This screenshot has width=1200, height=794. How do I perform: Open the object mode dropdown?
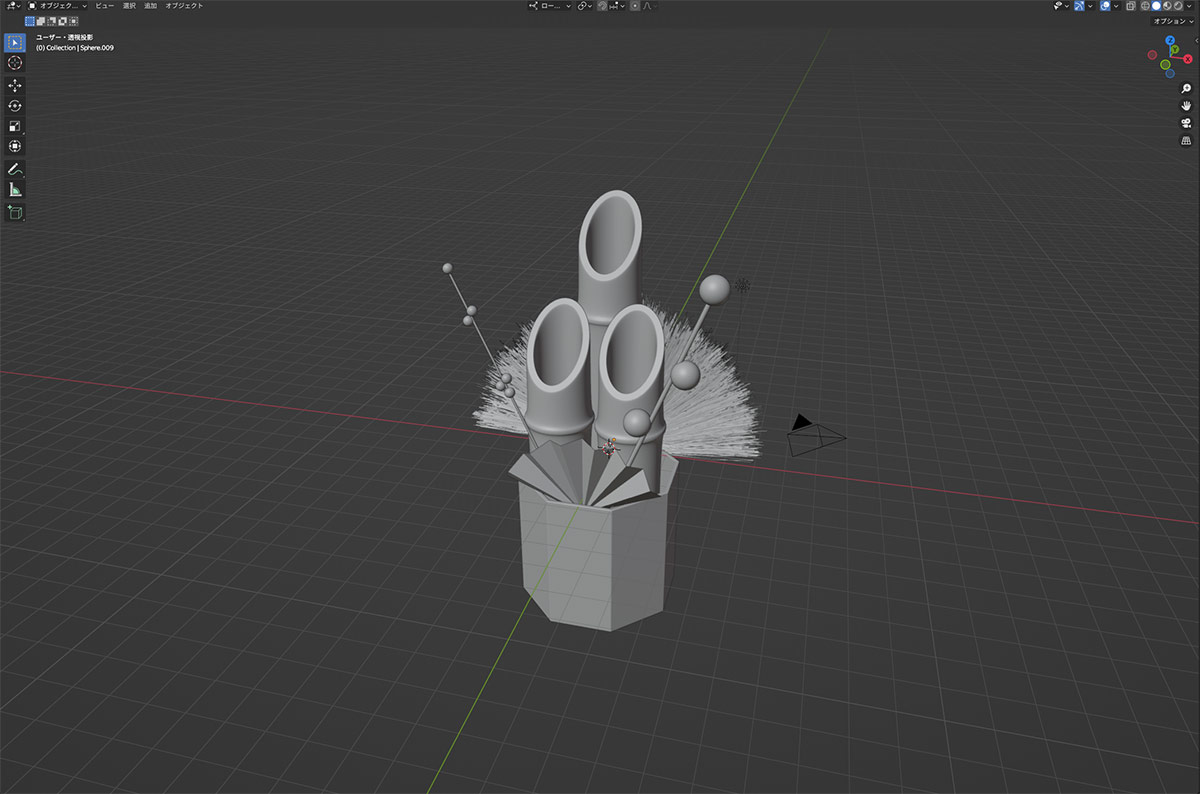click(x=58, y=6)
